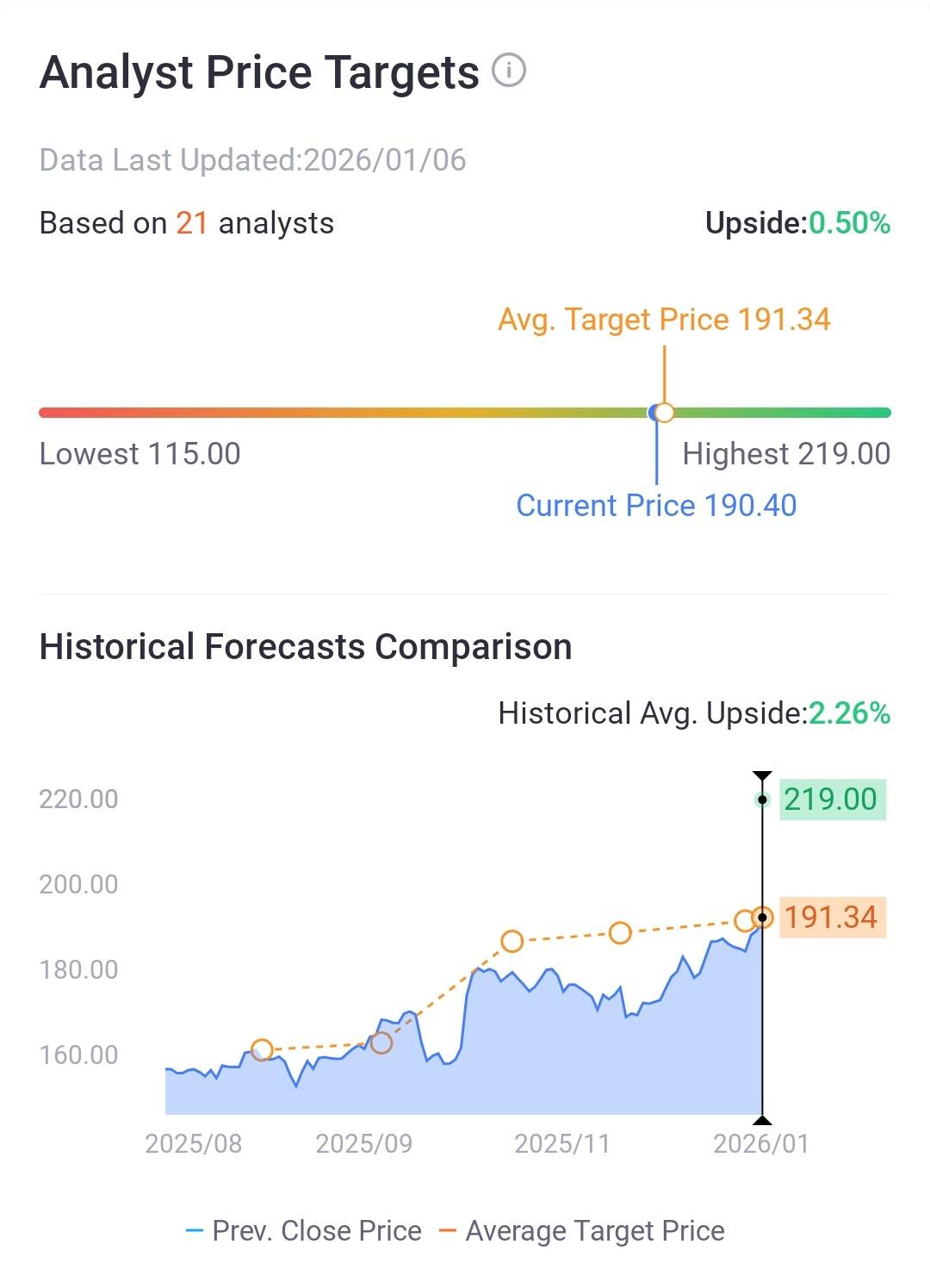Screen dimensions: 930x1288
Task: Click the orange 191.34 target price tag
Action: (832, 918)
